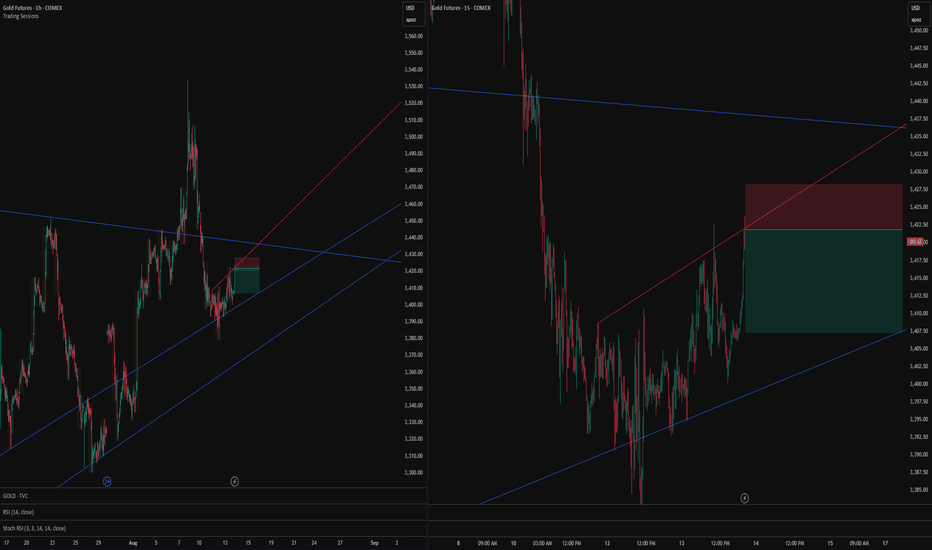Click the 3,560.00 price on the left chart axis
932x550 pixels.
pos(414,36)
